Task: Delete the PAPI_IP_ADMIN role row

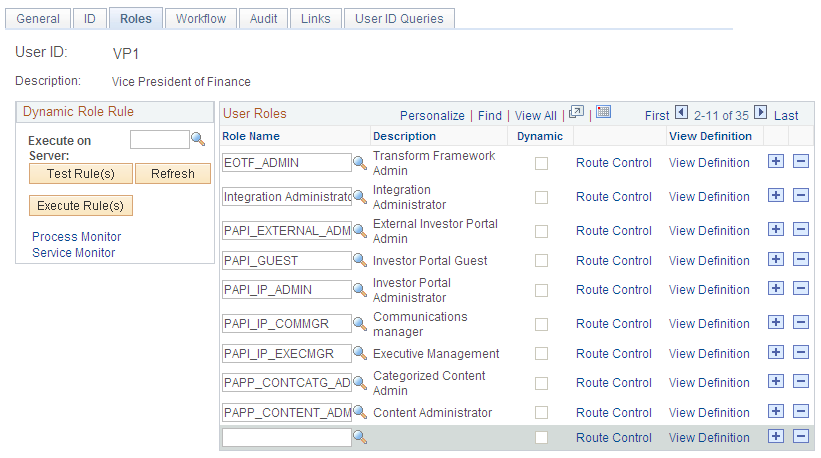Action: (x=800, y=289)
